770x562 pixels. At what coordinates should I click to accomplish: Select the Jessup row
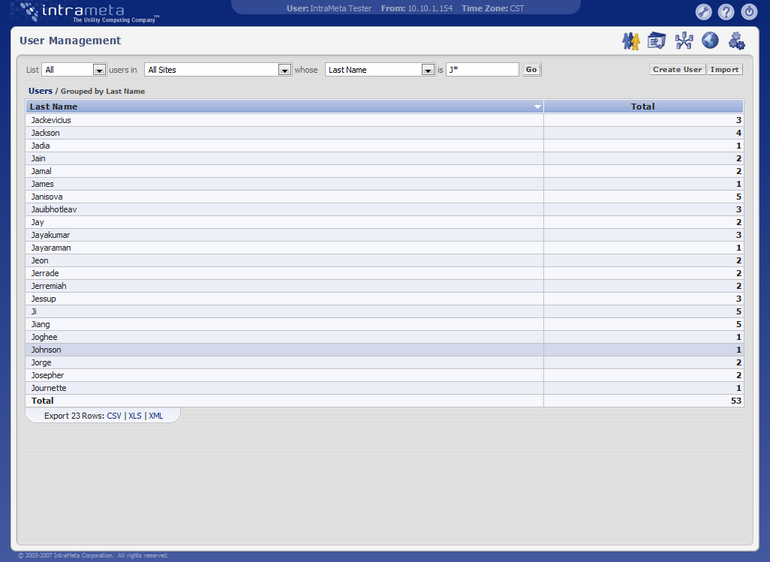385,299
